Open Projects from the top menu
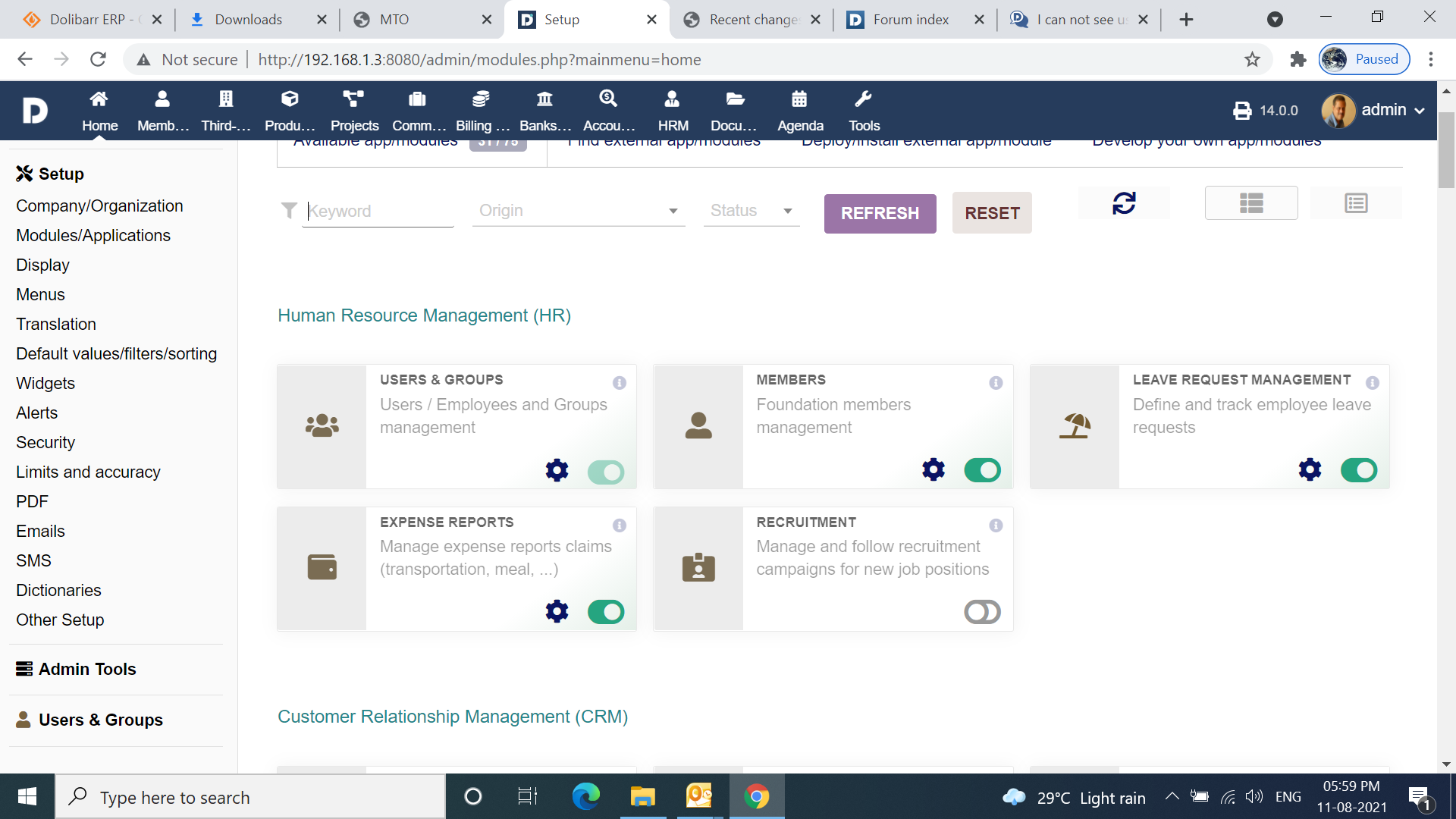Viewport: 1456px width, 819px height. [354, 111]
